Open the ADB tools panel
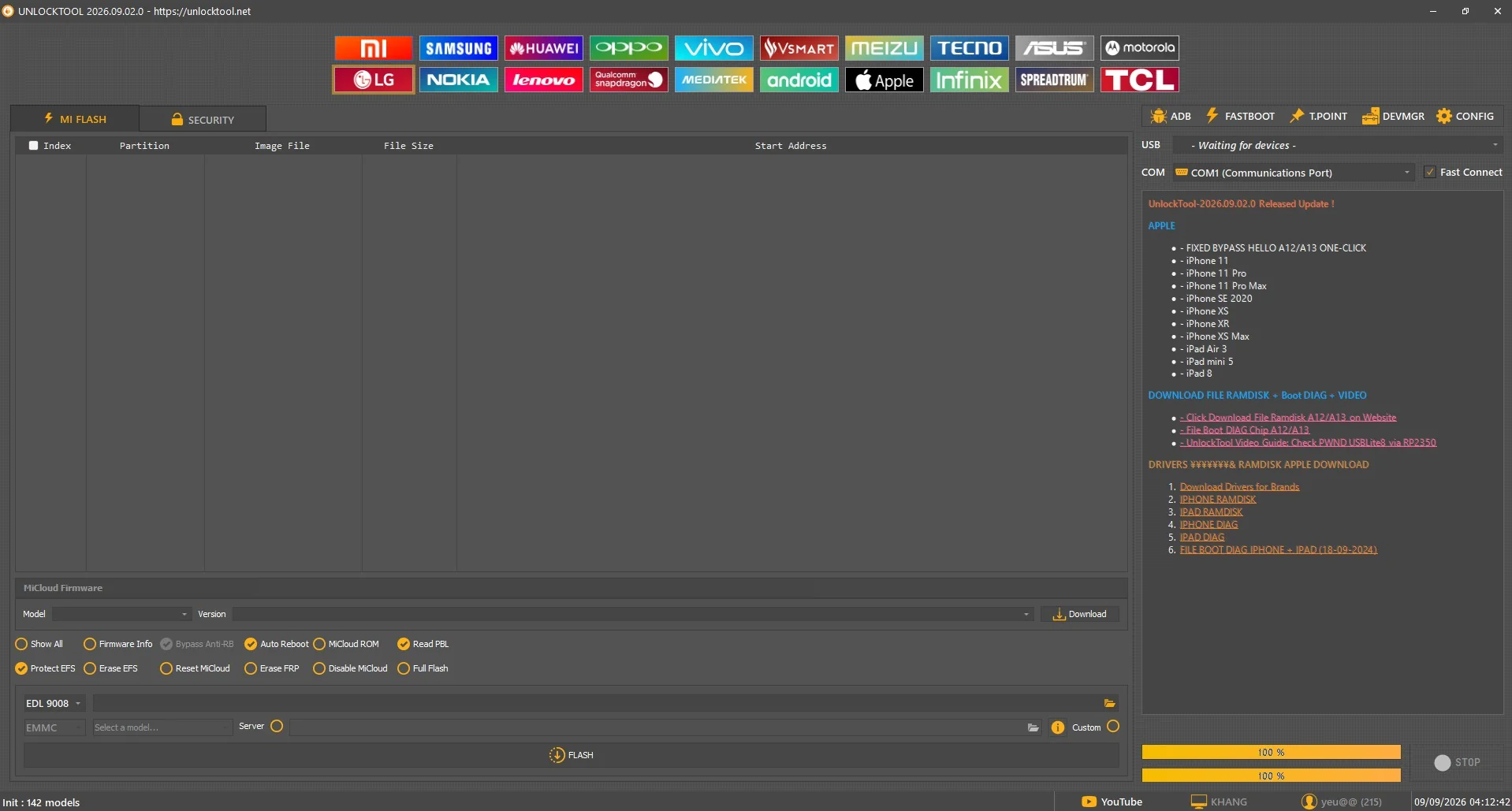Screen dimensions: 1512x811 1170,116
